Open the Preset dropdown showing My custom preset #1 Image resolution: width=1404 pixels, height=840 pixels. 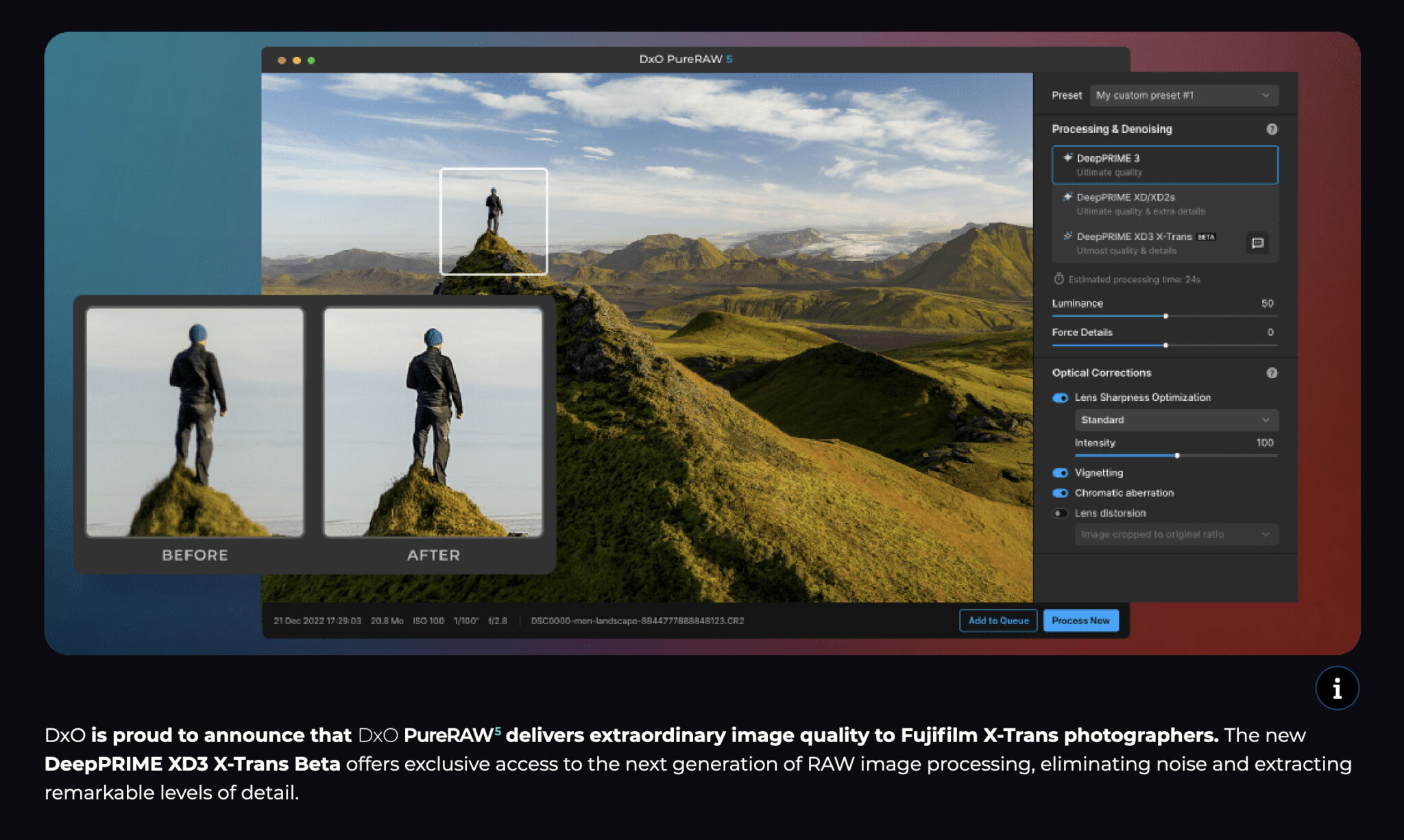click(x=1184, y=95)
